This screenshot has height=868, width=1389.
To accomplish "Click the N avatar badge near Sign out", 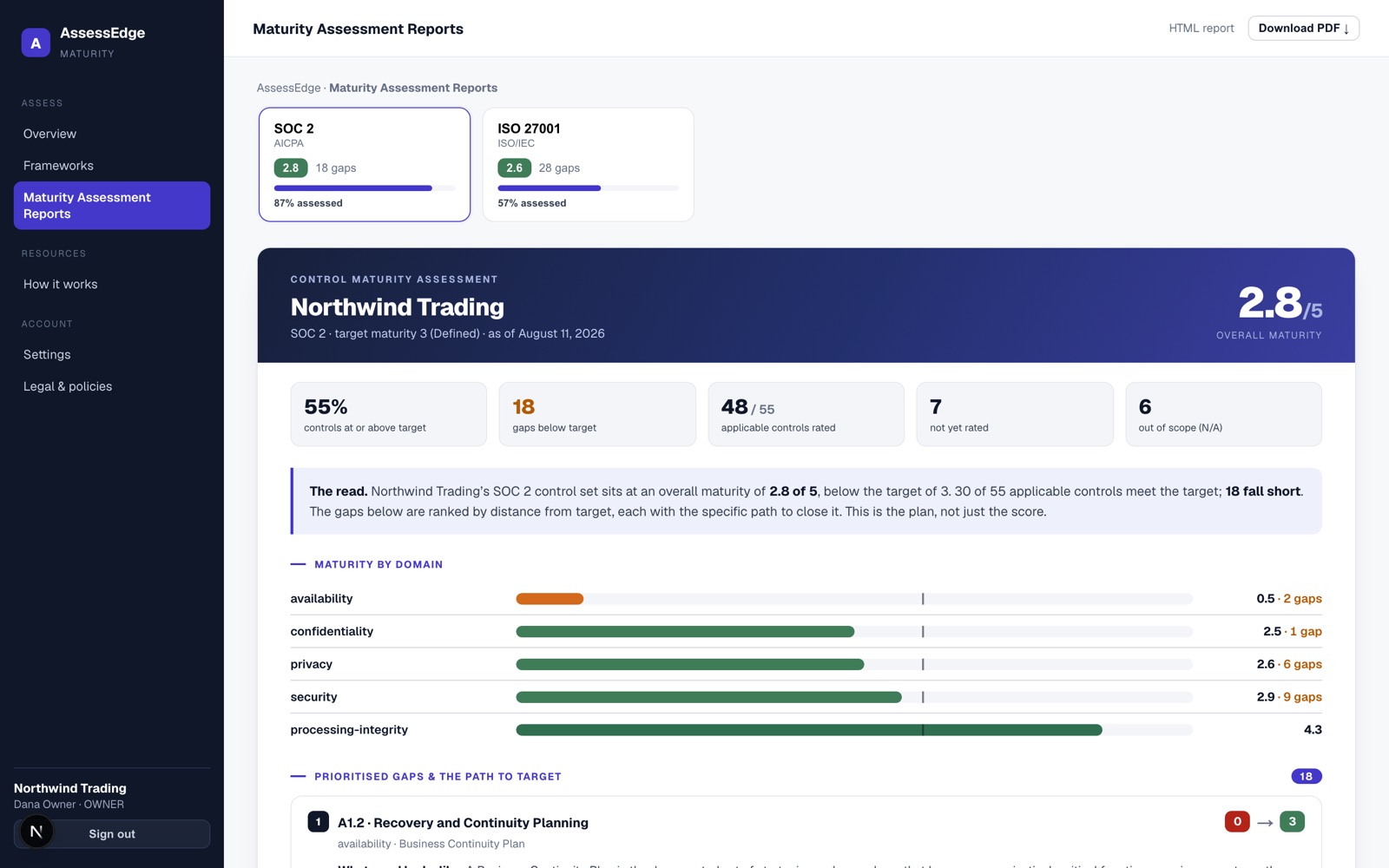I will tap(36, 831).
